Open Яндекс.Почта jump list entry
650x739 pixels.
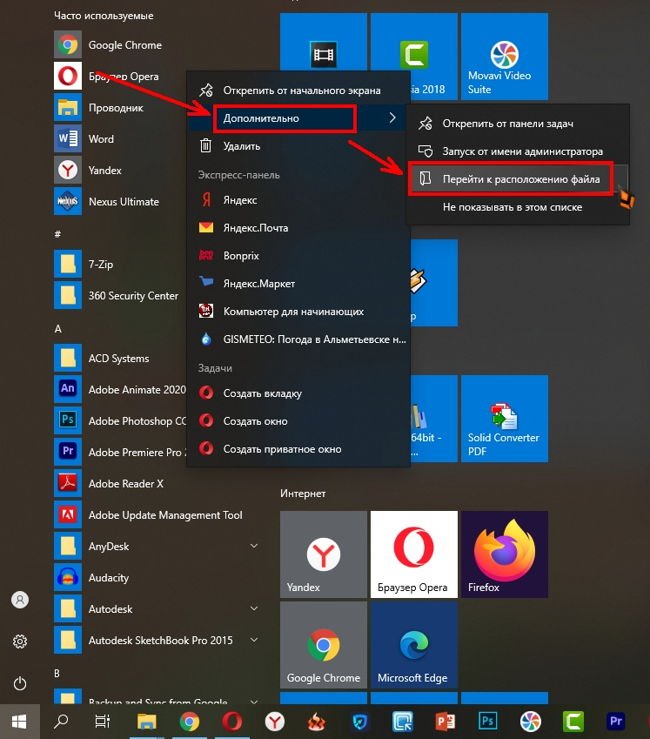coord(298,228)
